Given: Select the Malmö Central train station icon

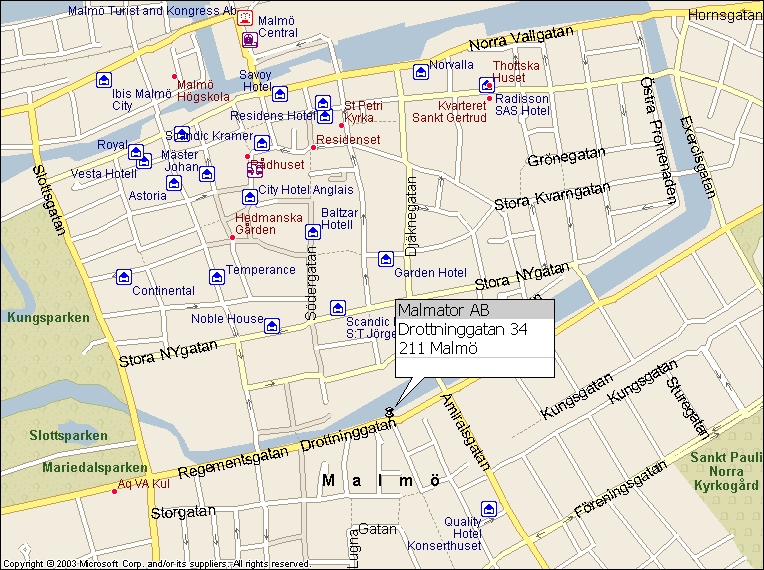Looking at the screenshot, I should [250, 39].
